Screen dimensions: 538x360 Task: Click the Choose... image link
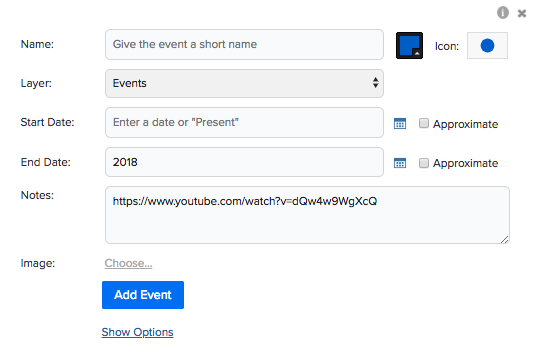click(x=128, y=263)
